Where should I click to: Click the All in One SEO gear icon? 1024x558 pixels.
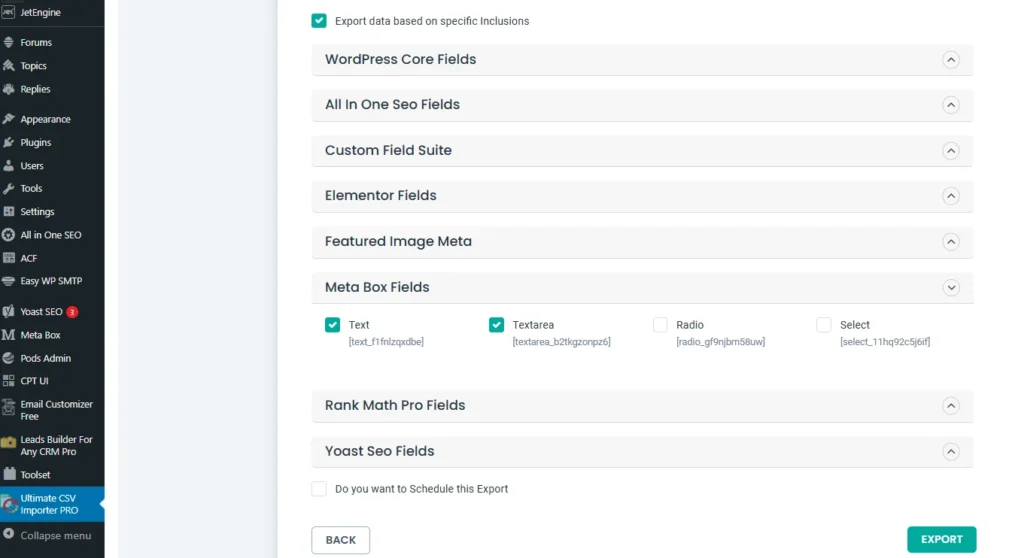coord(9,235)
